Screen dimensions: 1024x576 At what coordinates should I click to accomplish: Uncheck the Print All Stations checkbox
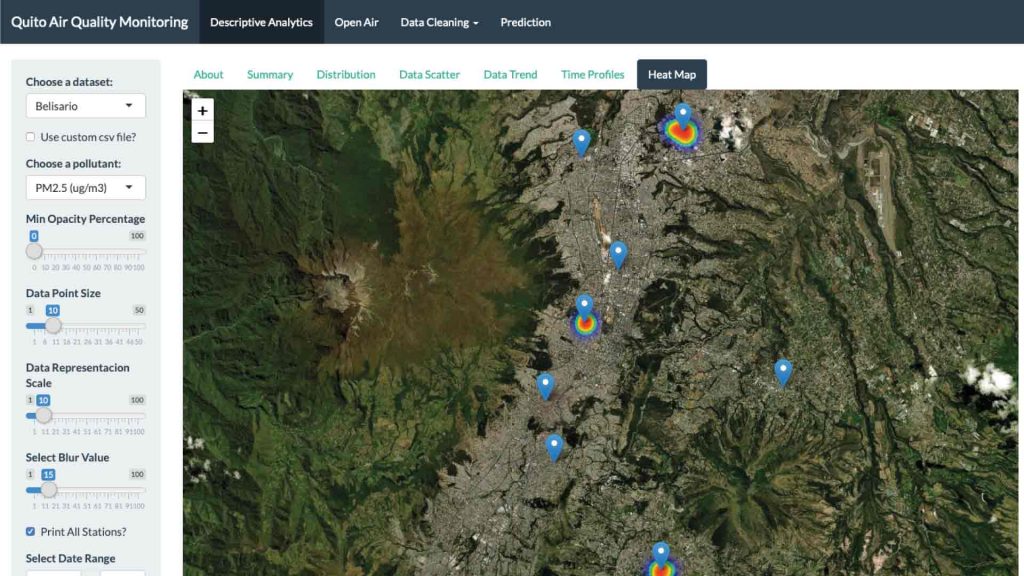pyautogui.click(x=31, y=532)
